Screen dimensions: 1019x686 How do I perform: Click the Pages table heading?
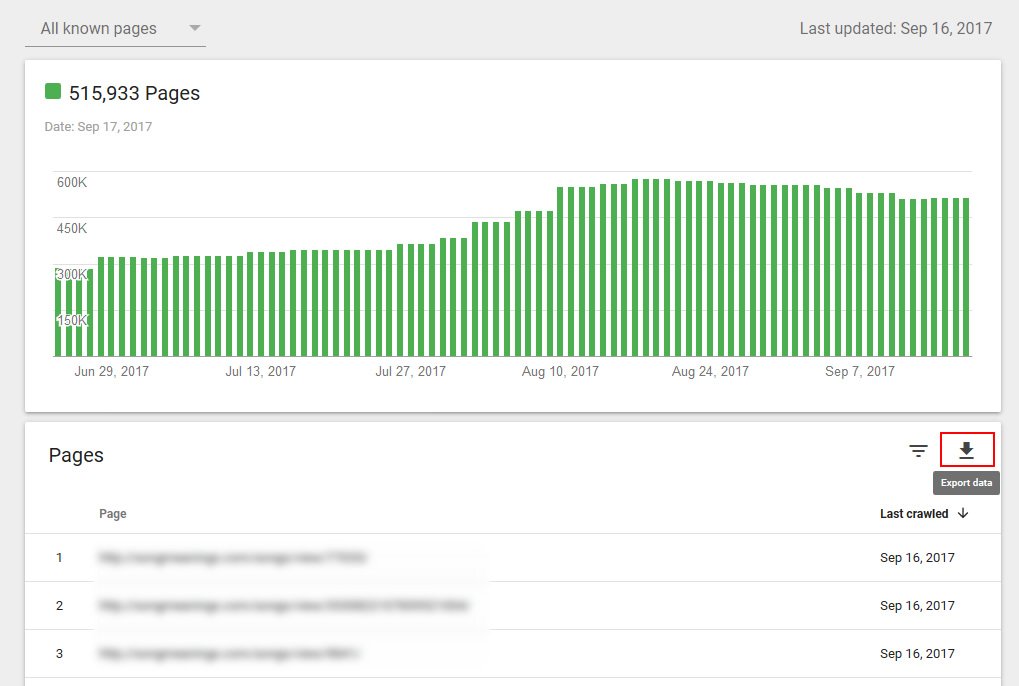(76, 455)
